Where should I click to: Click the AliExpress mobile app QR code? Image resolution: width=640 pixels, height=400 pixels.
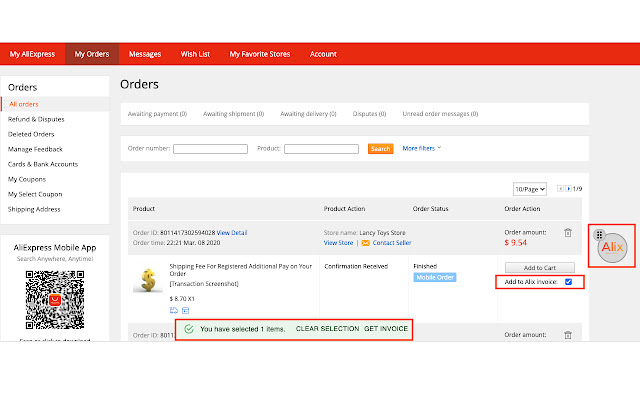(55, 300)
